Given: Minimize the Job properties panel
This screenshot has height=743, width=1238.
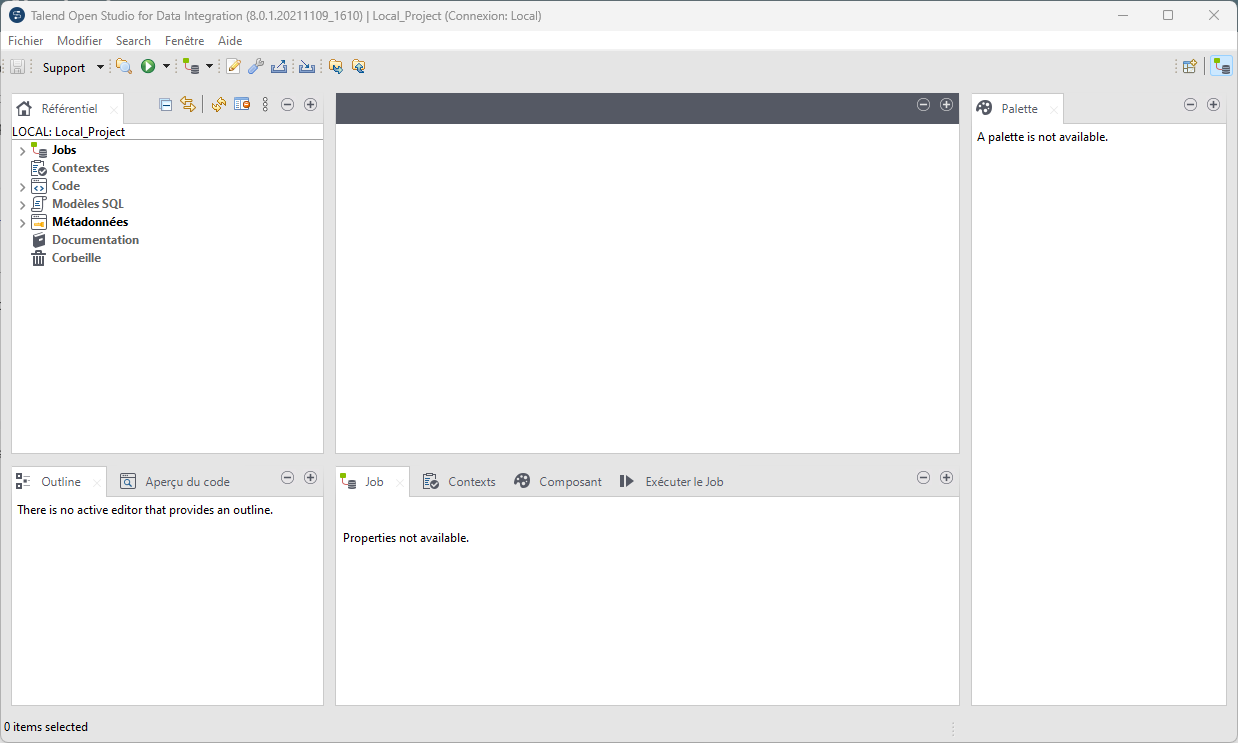Looking at the screenshot, I should coord(923,477).
